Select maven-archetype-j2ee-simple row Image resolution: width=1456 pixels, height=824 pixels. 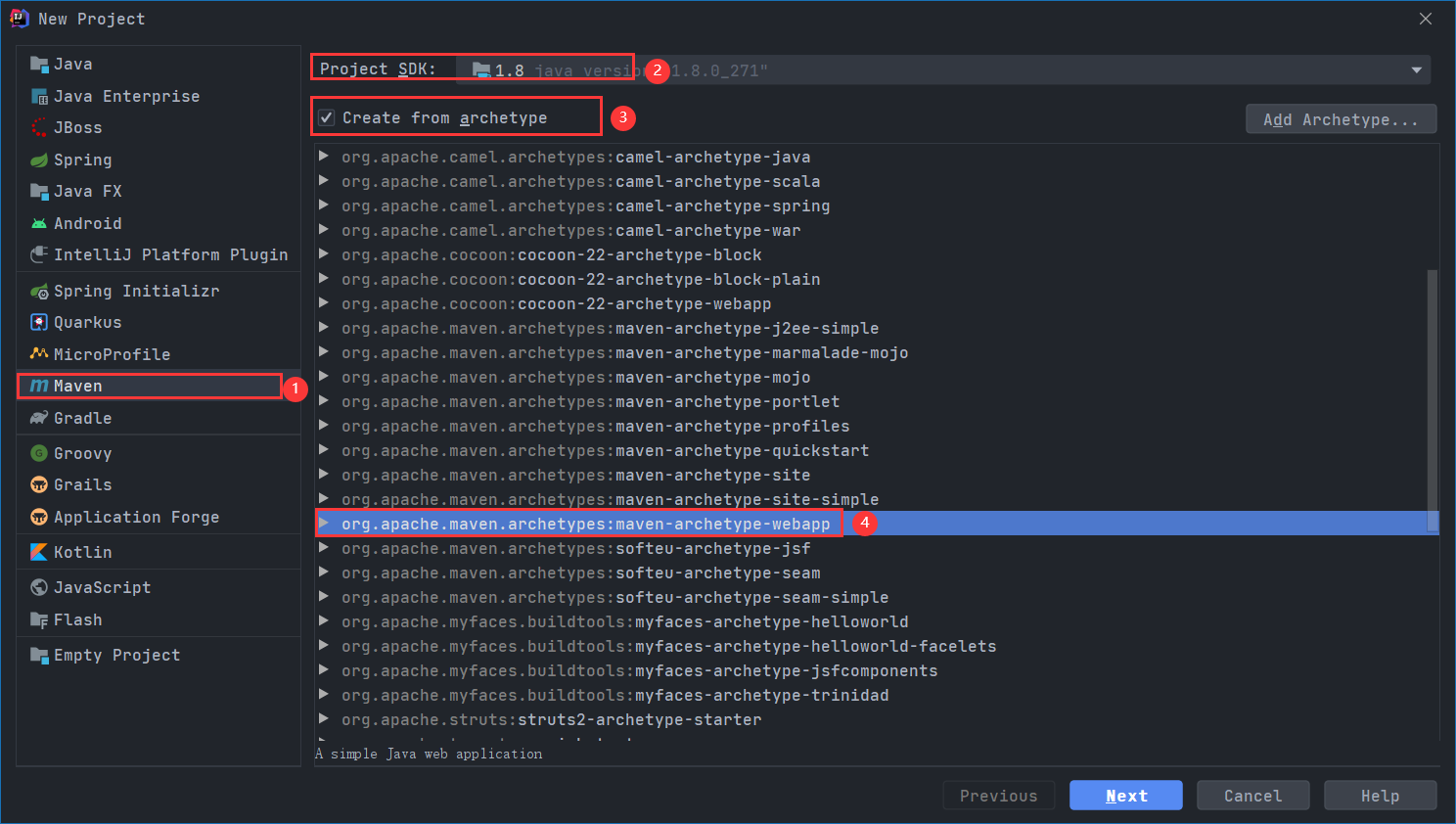877,328
